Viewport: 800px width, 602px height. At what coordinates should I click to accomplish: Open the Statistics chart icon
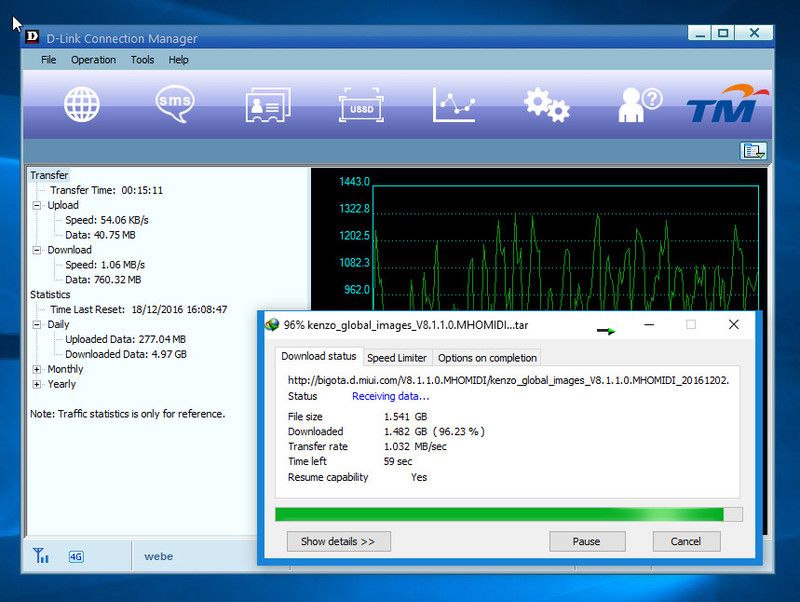point(453,104)
